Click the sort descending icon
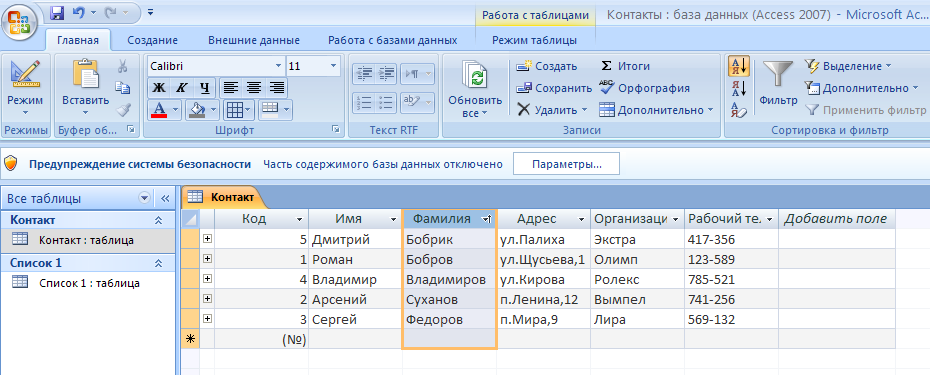Screen dimensions: 930x375 click(739, 88)
